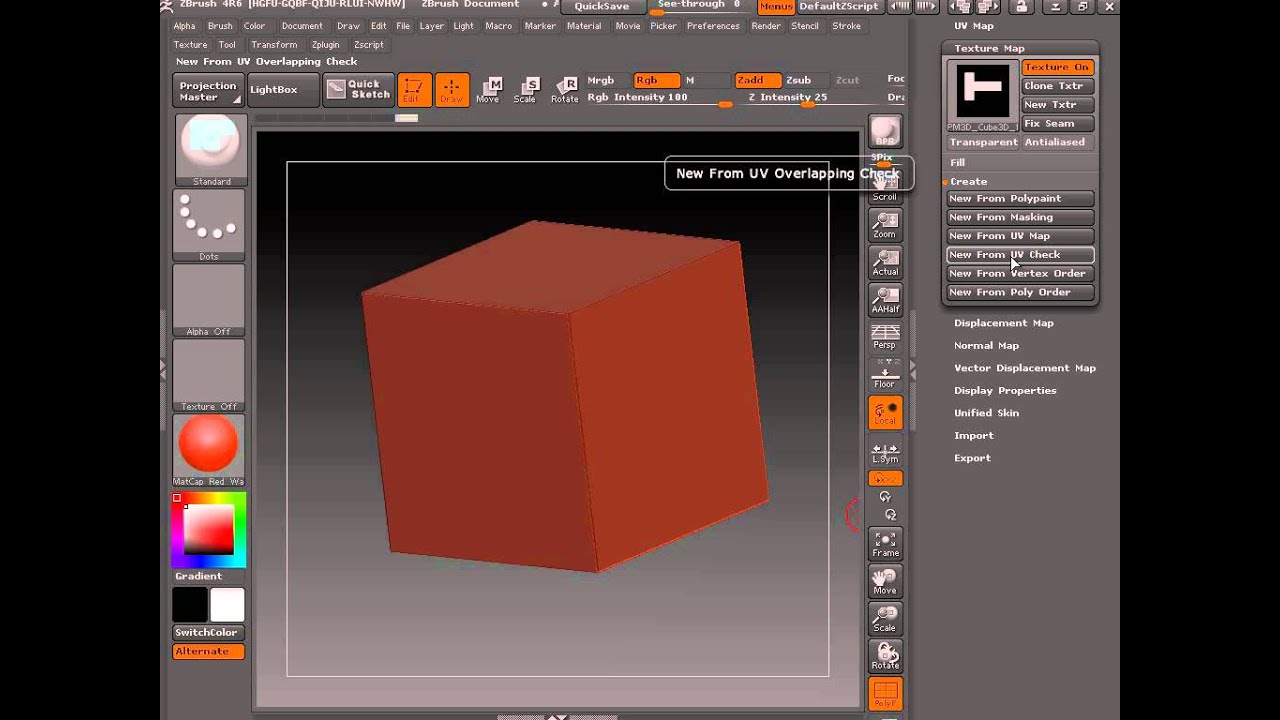This screenshot has width=1280, height=720.
Task: Select the Move transform tool in top shelf
Action: point(488,90)
